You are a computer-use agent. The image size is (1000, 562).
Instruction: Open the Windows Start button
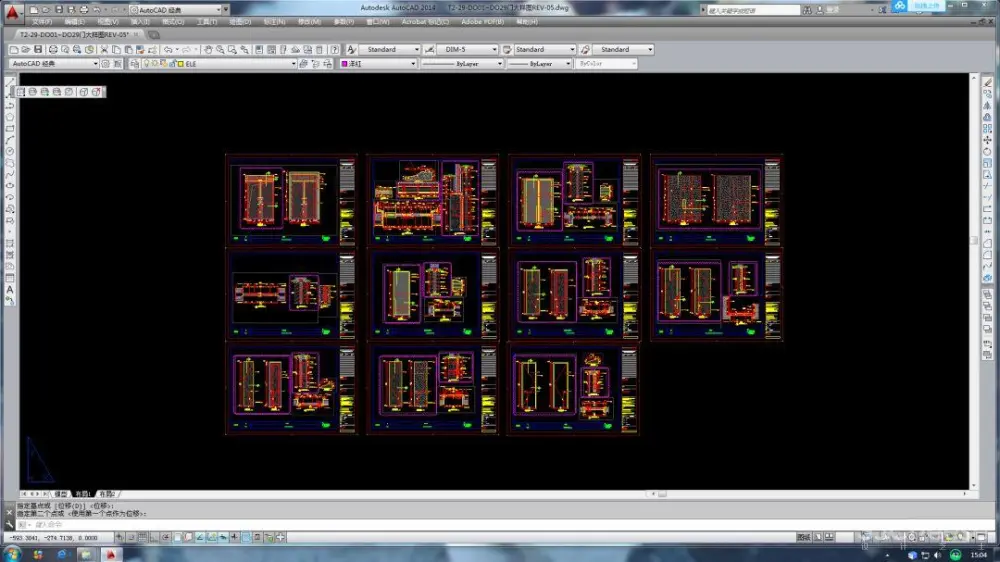(12, 553)
